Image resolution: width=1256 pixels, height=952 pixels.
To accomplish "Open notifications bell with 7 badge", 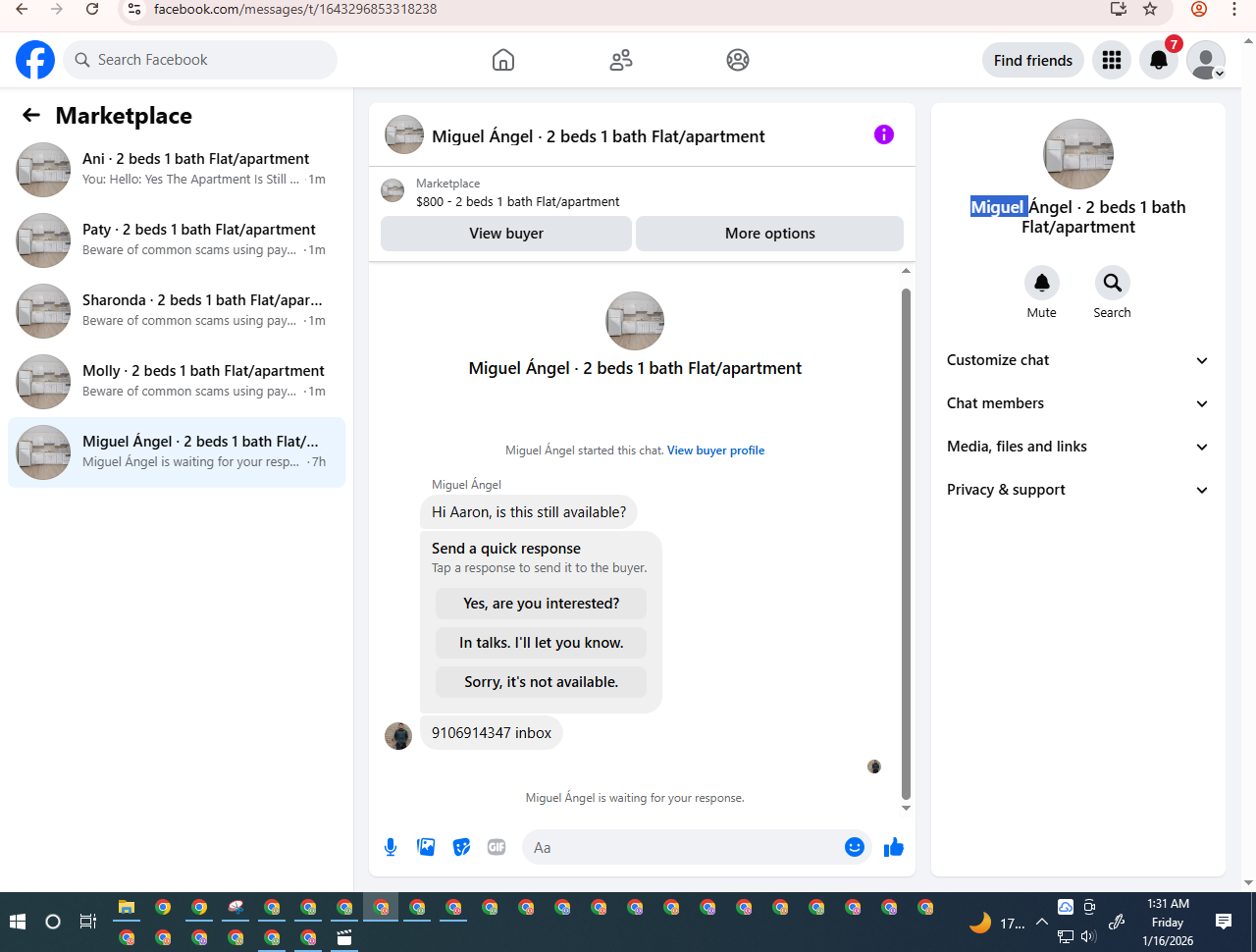I will 1159,60.
